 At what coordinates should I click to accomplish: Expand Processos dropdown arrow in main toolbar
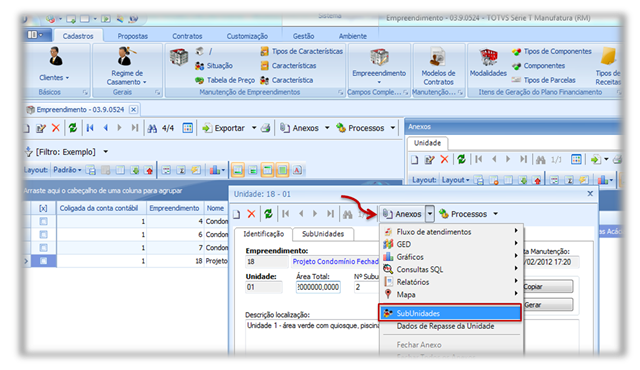tap(393, 128)
